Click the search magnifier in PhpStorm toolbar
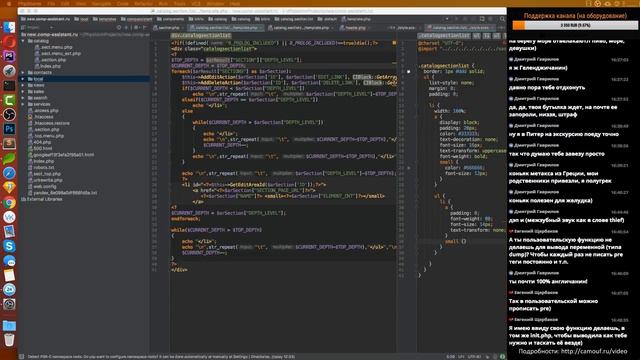Screen dimensions: 640x360 pyautogui.click(x=502, y=19)
